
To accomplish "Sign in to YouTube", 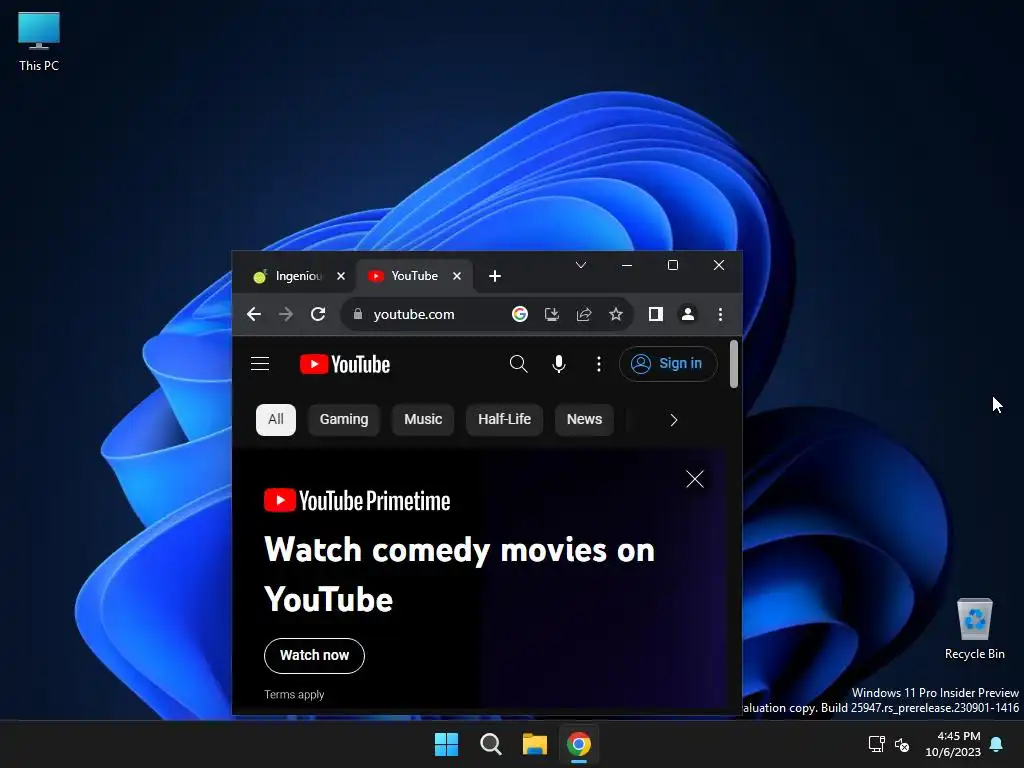I will click(x=668, y=364).
